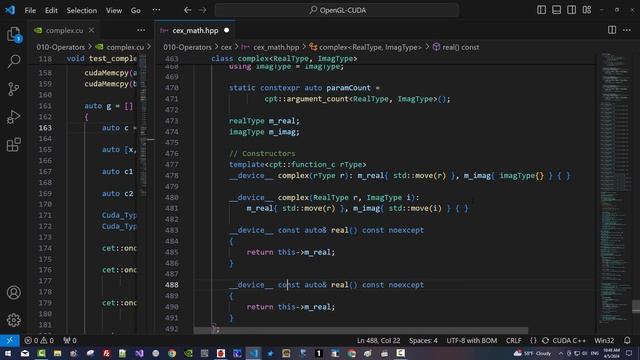
Task: Open Customize Layout icon in title bar
Action: (x=587, y=10)
